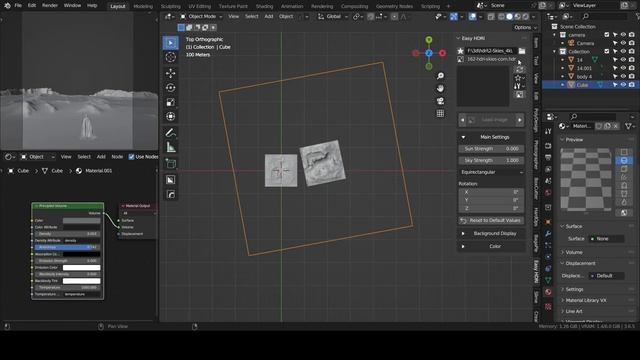The height and width of the screenshot is (360, 640).
Task: Click the red X axis gizmo dot
Action: (442, 53)
